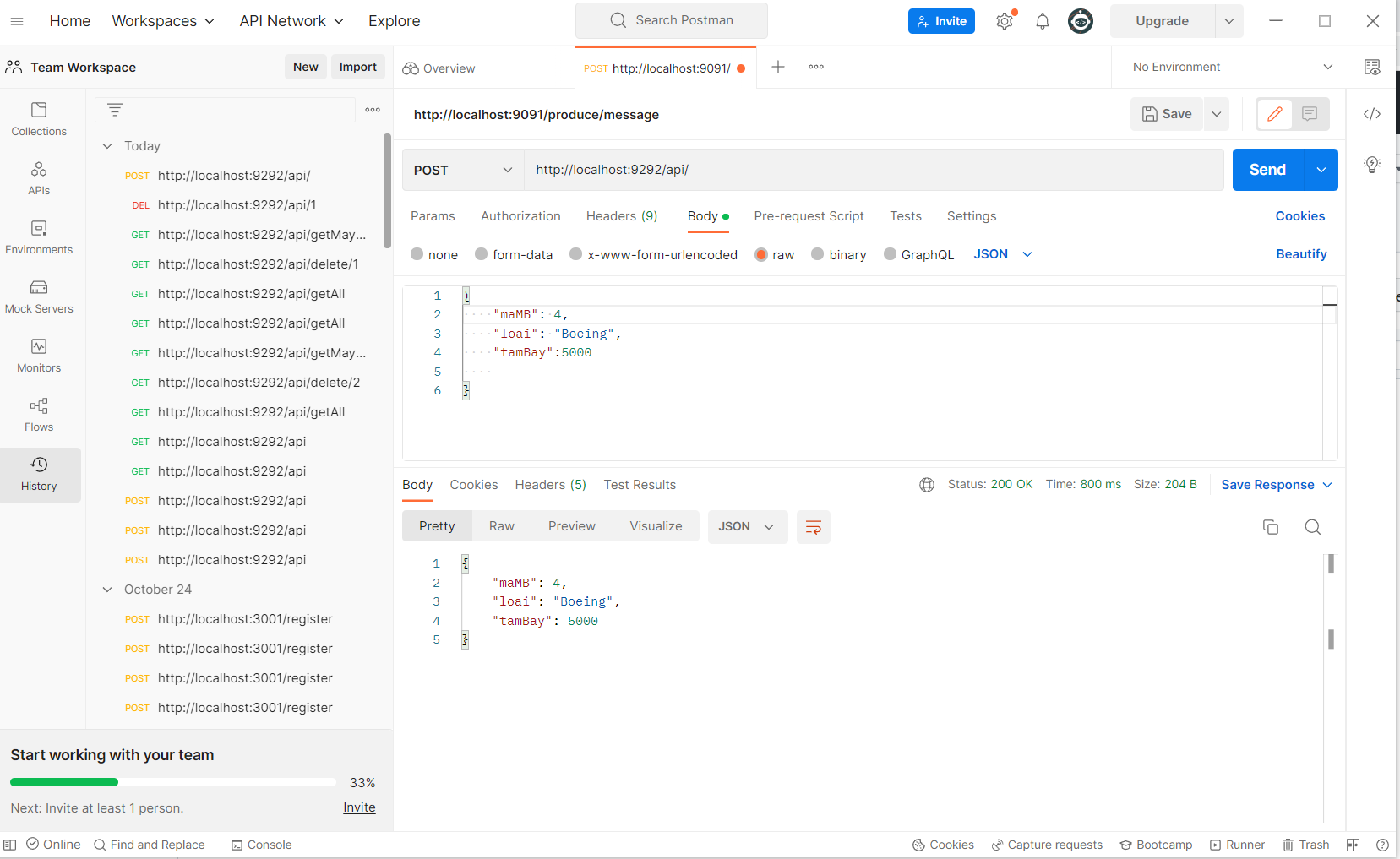This screenshot has width=1400, height=859.
Task: Click the team progress bar
Action: 173,782
